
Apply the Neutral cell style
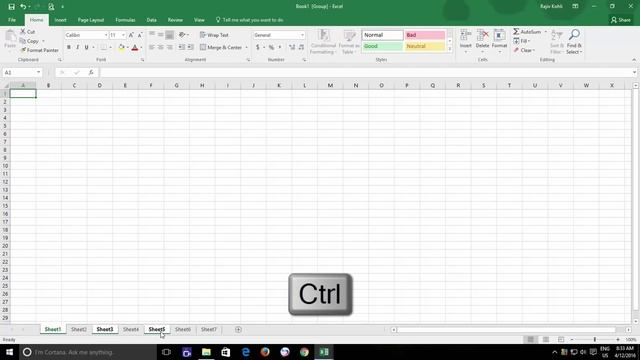click(x=425, y=46)
